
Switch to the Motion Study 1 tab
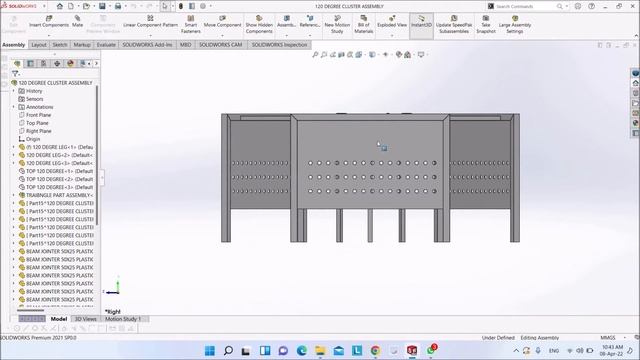pyautogui.click(x=123, y=319)
